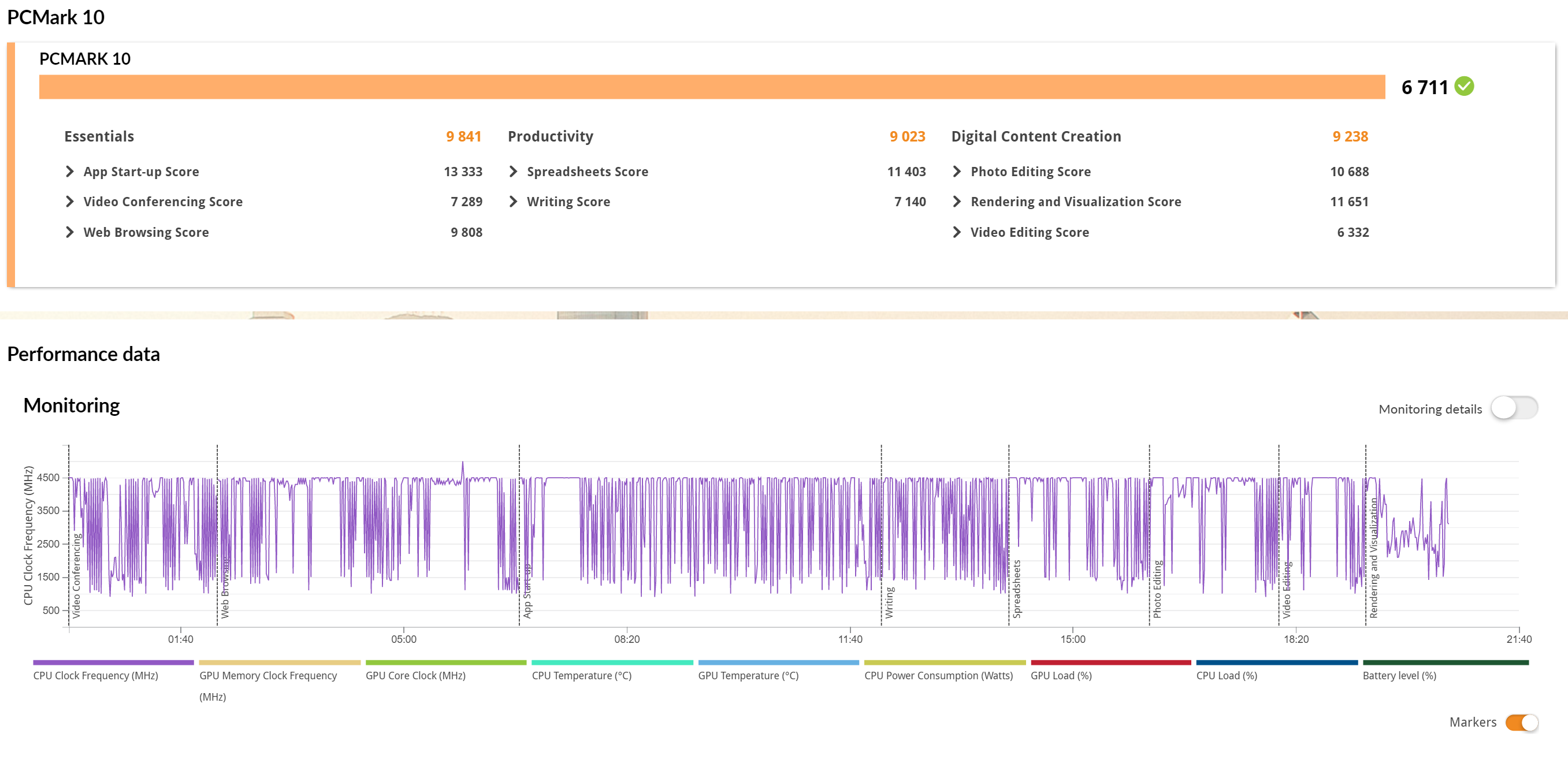Image resolution: width=1568 pixels, height=774 pixels.
Task: Click the Photo Editing Score chevron icon
Action: pos(957,172)
